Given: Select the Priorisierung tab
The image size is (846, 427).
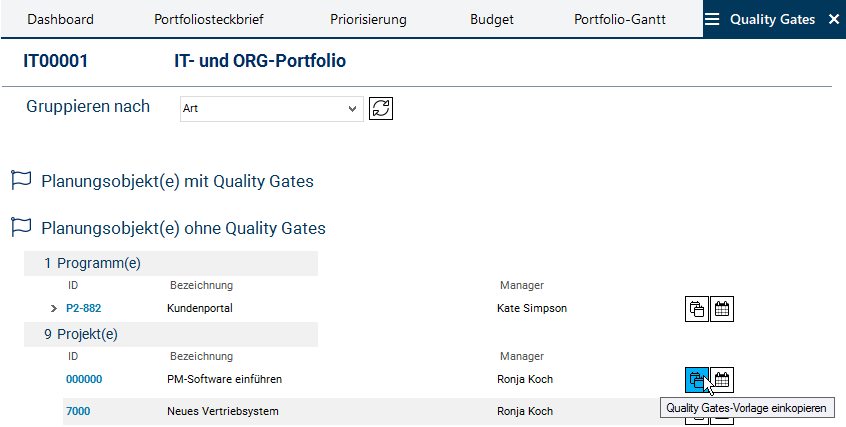Looking at the screenshot, I should 368,19.
